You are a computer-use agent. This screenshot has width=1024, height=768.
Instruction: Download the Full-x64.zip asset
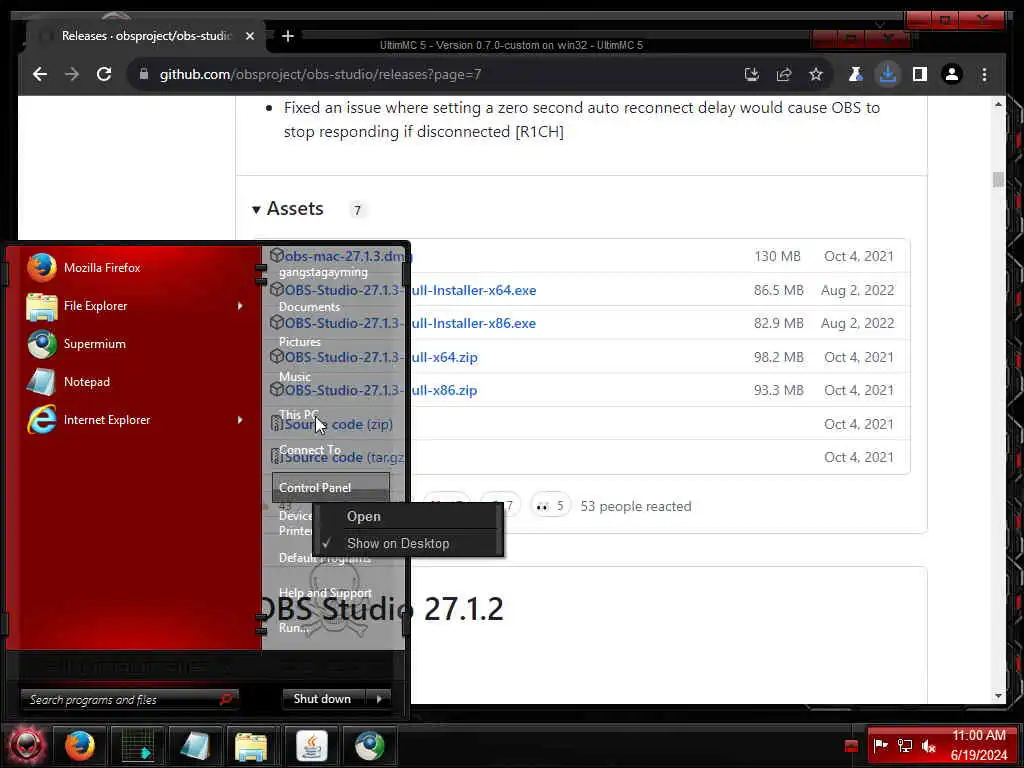444,357
